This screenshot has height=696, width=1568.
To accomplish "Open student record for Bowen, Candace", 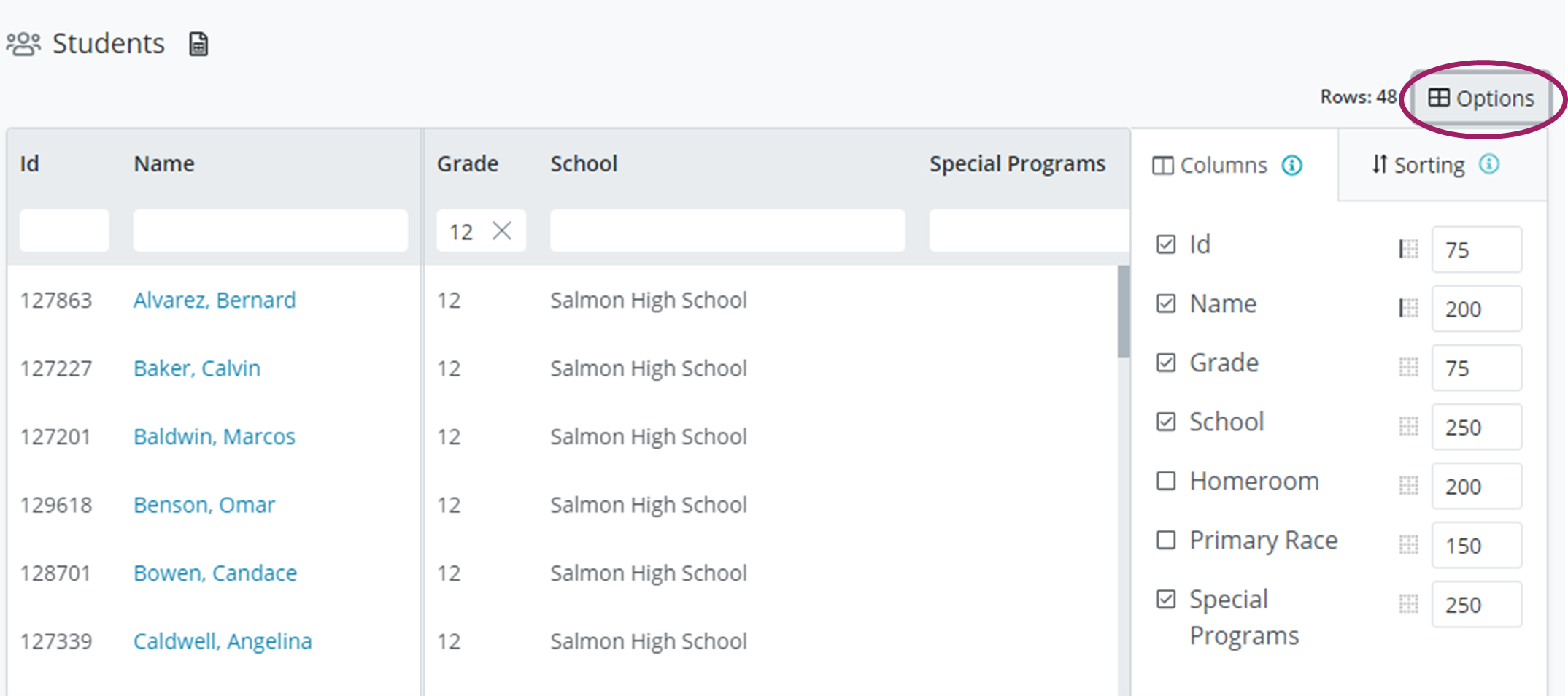I will pos(215,573).
